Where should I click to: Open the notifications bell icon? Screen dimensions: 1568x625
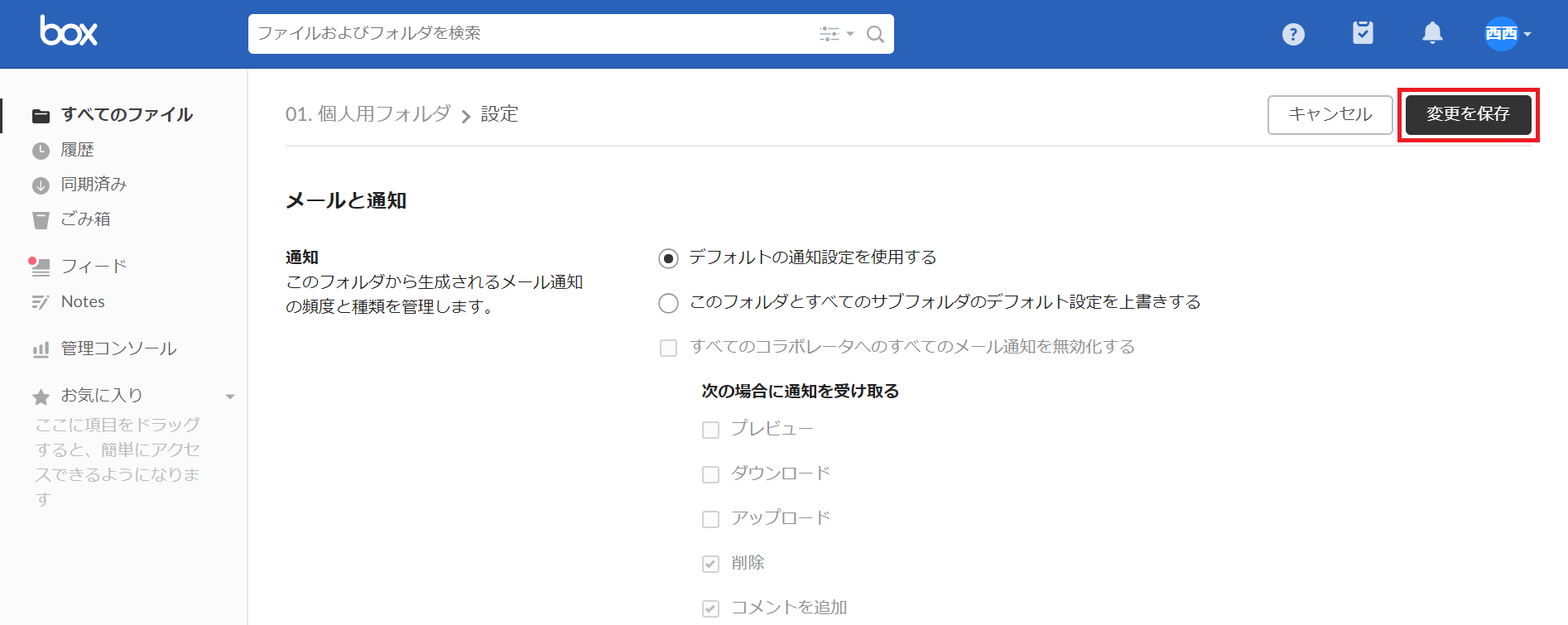[1432, 33]
